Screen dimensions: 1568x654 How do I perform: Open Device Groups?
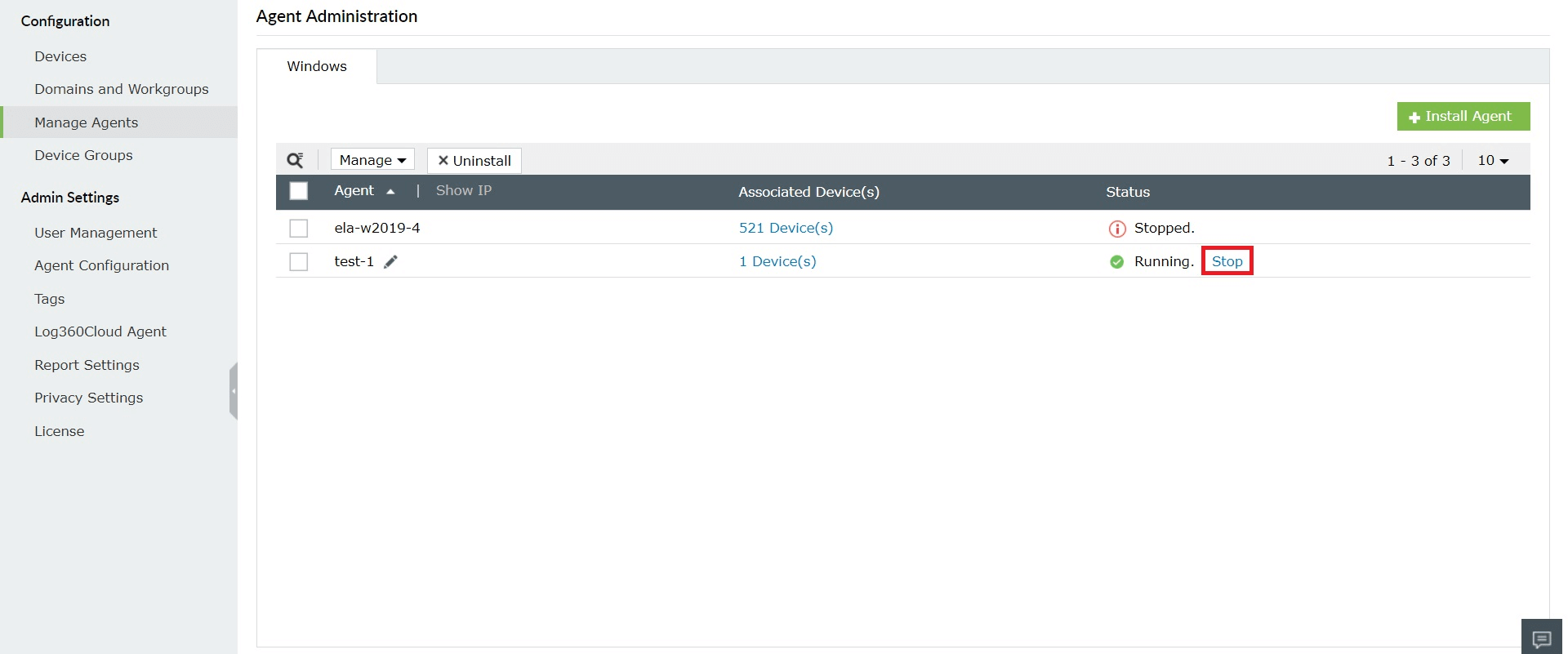(x=83, y=155)
